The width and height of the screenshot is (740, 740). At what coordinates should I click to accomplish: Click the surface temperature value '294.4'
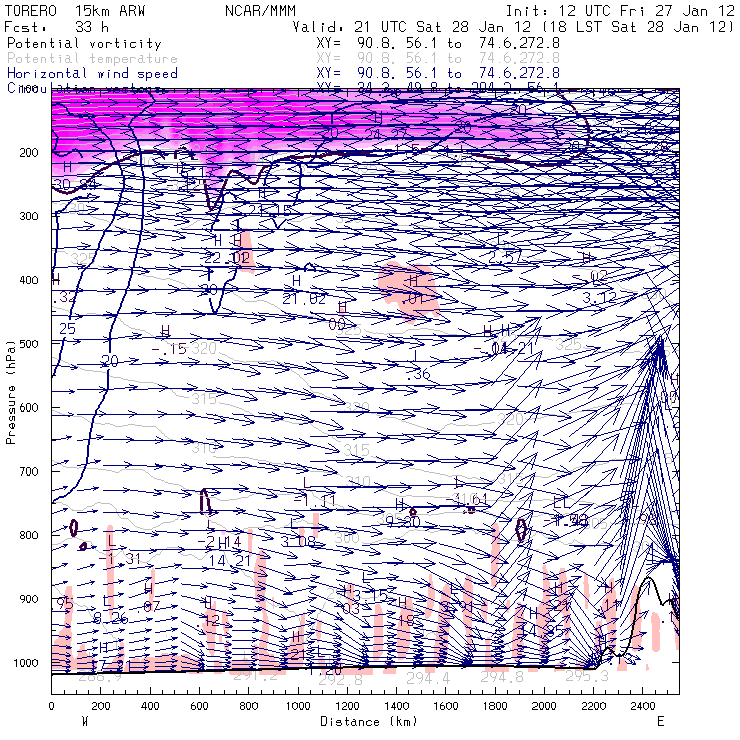428,679
